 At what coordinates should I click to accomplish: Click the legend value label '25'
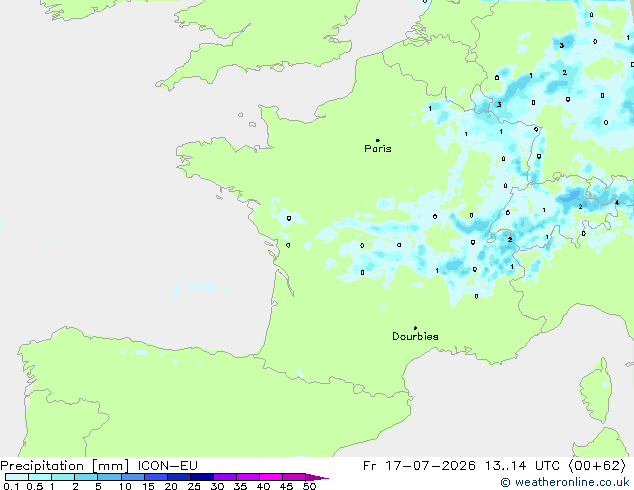(x=194, y=486)
